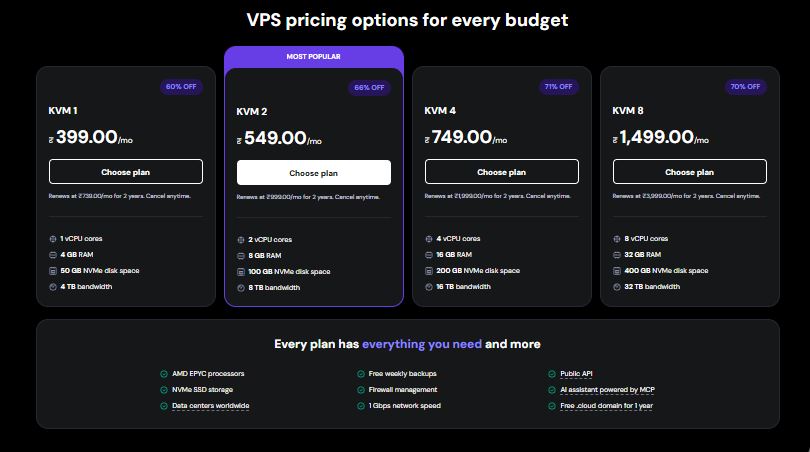Click RAM icon in KVM 2 card
The image size is (810, 452).
coord(241,256)
